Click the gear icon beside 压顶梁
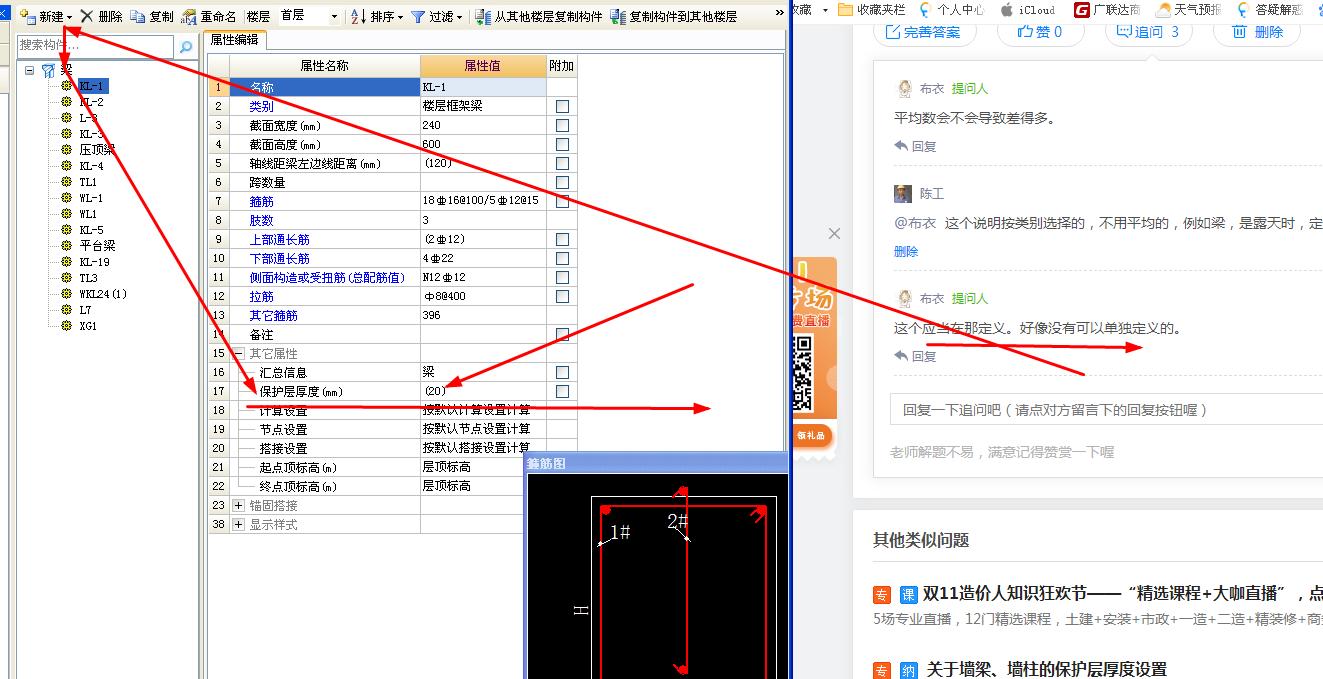This screenshot has height=679, width=1323. point(67,150)
